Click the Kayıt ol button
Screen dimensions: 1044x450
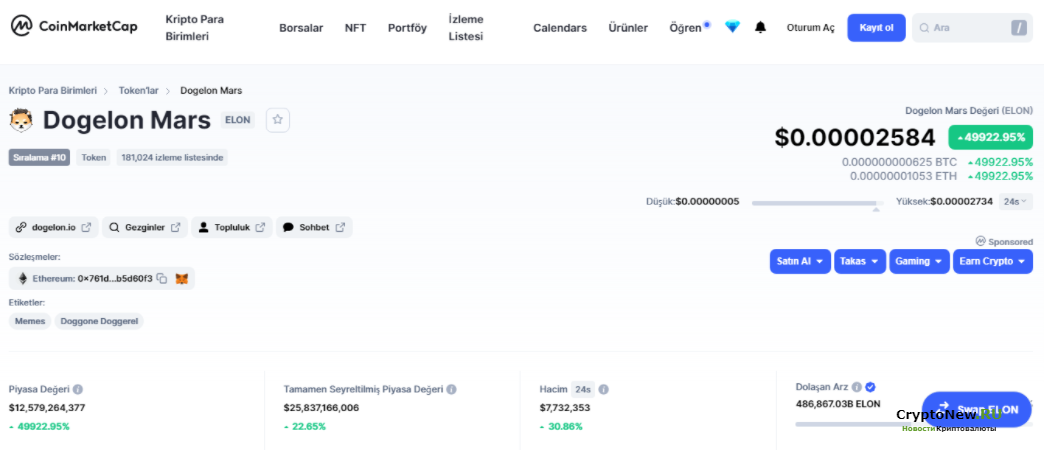pyautogui.click(x=876, y=28)
